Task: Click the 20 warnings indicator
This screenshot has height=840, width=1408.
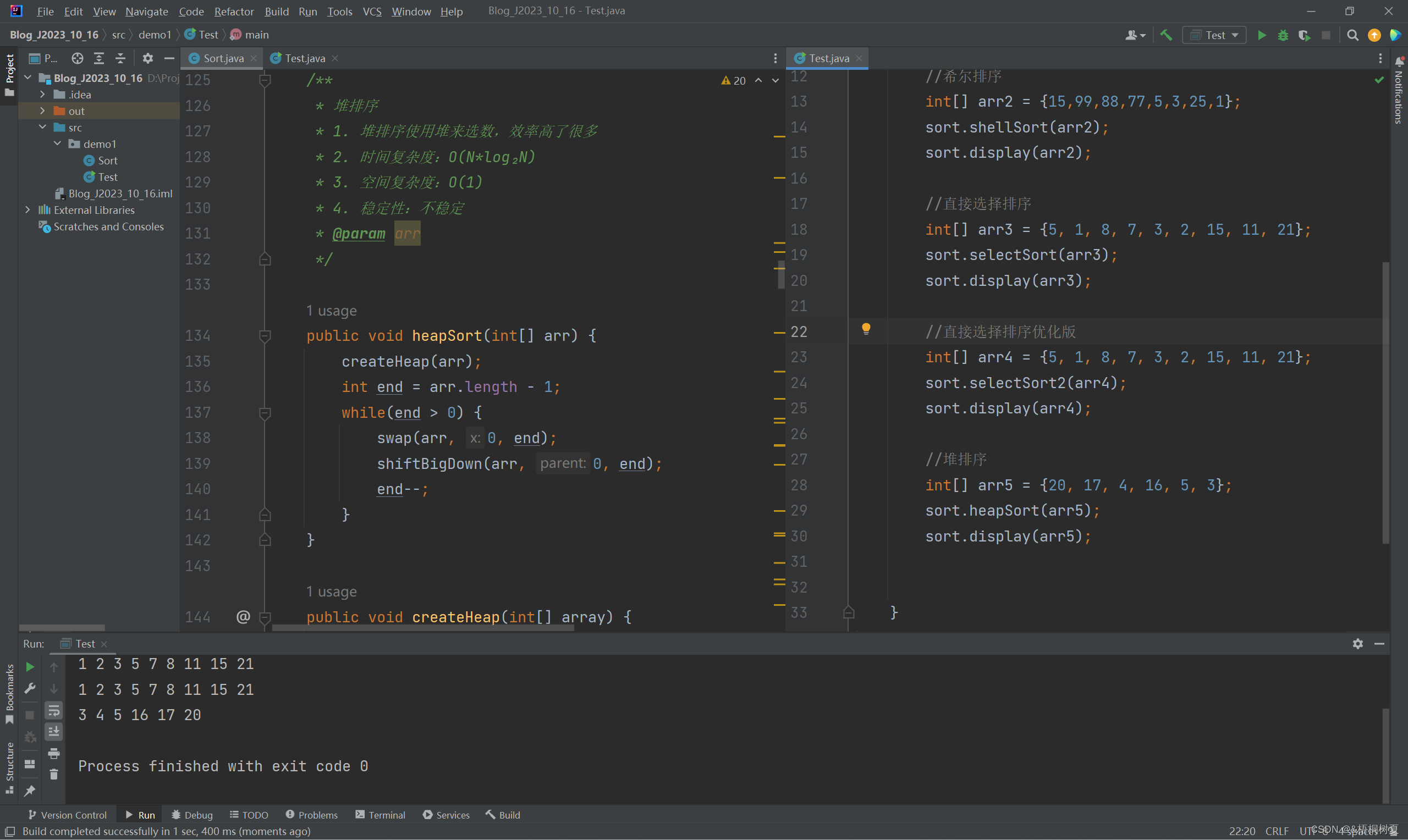Action: coord(734,80)
